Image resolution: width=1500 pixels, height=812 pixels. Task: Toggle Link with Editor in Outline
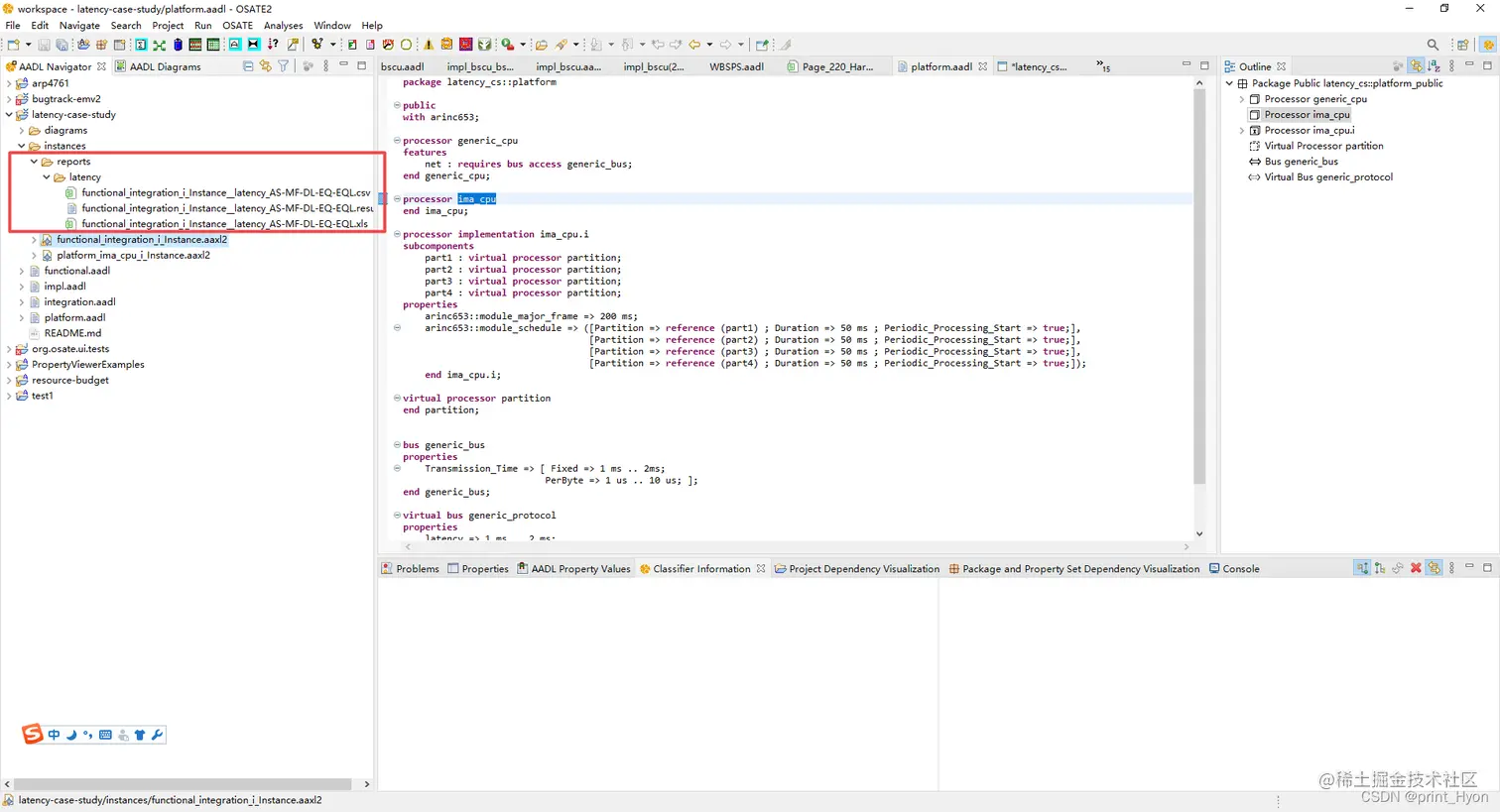(1416, 66)
